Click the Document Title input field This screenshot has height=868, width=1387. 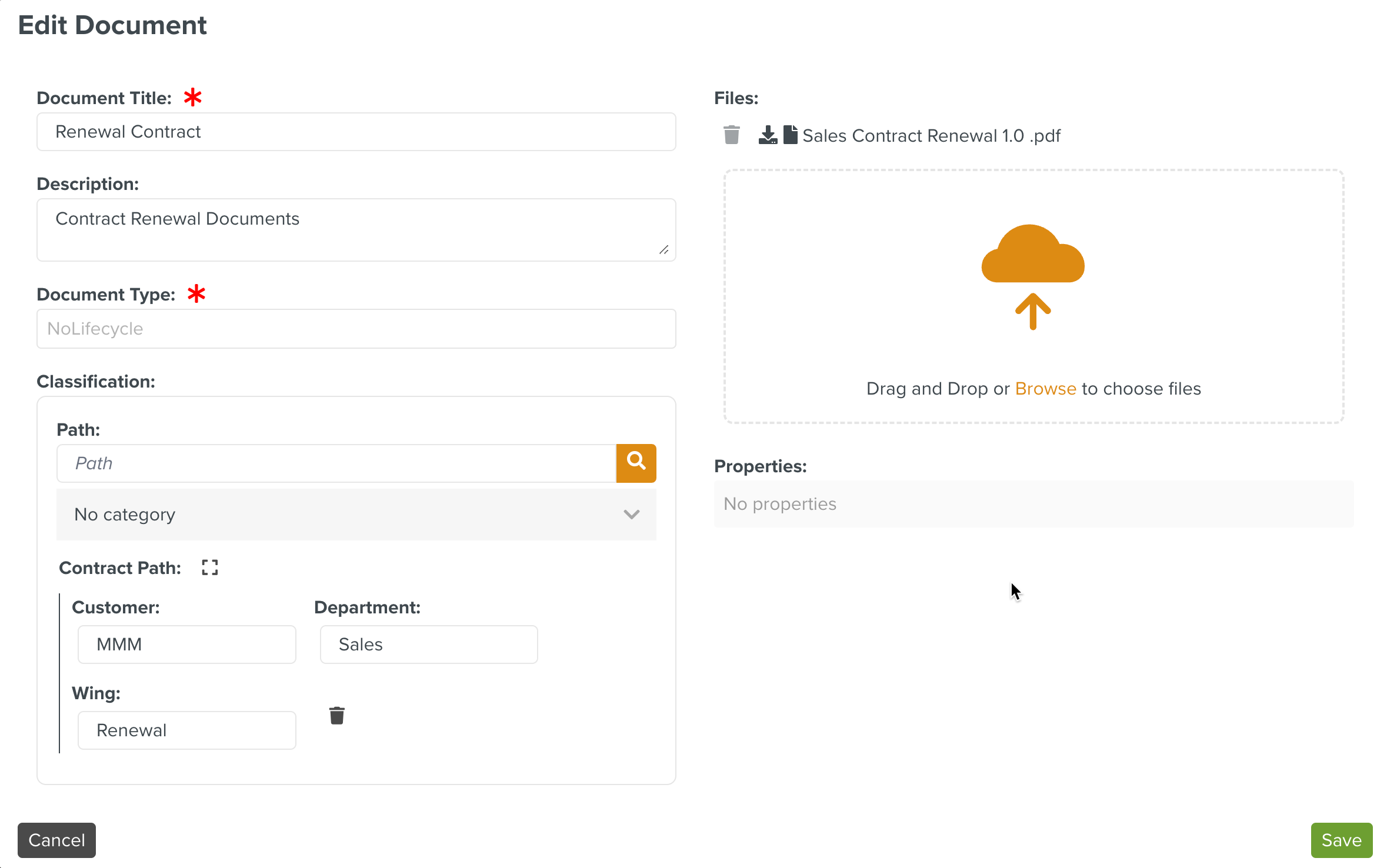tap(355, 132)
